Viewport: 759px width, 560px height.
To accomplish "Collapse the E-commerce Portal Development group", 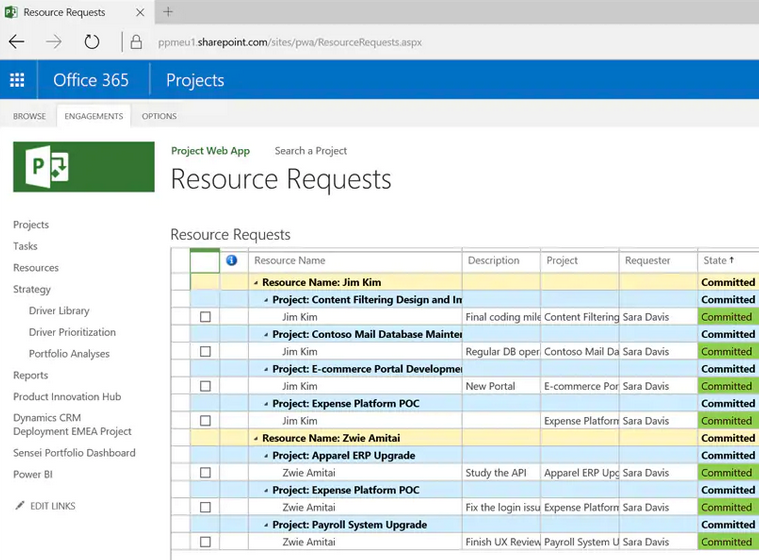I will [x=266, y=369].
